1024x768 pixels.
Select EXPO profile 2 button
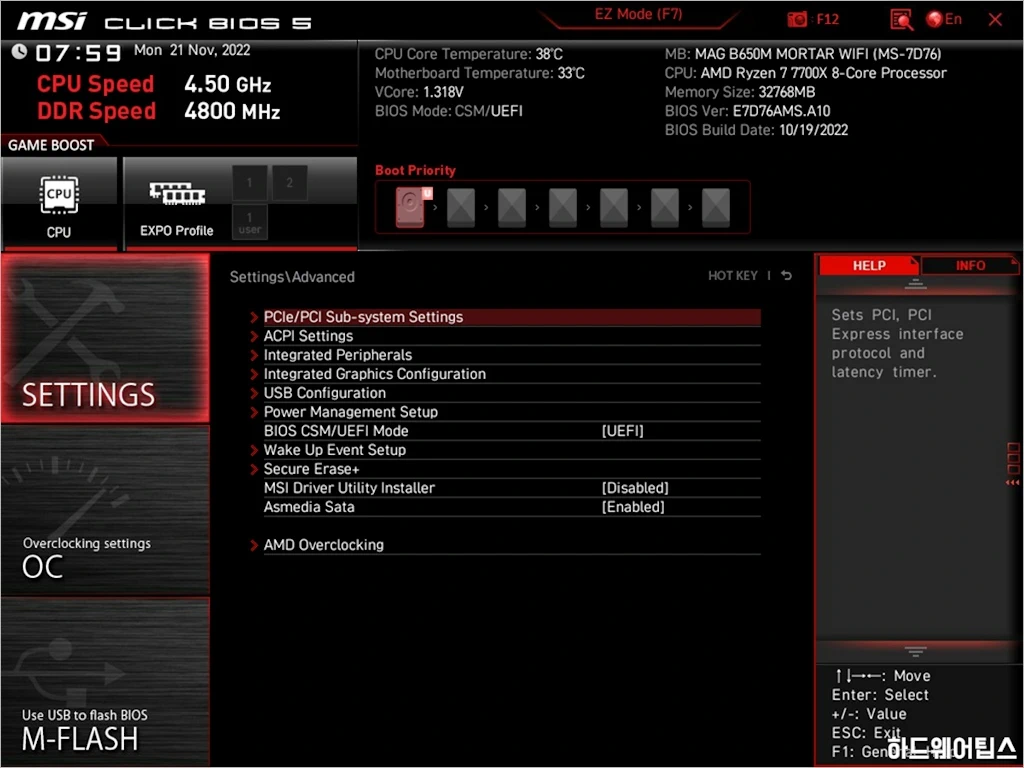289,183
